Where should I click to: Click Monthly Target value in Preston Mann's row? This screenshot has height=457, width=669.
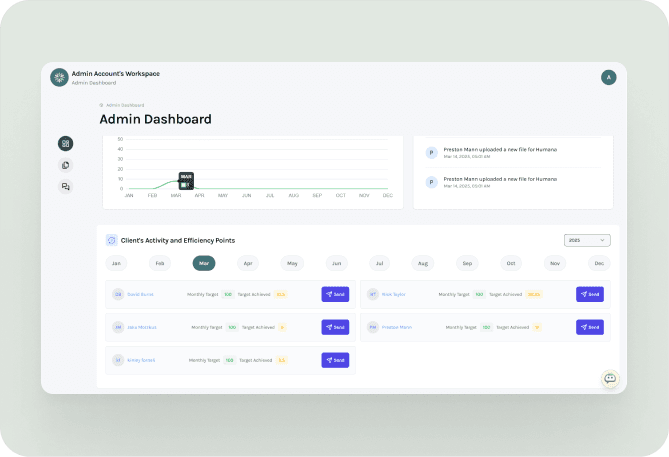click(x=486, y=327)
